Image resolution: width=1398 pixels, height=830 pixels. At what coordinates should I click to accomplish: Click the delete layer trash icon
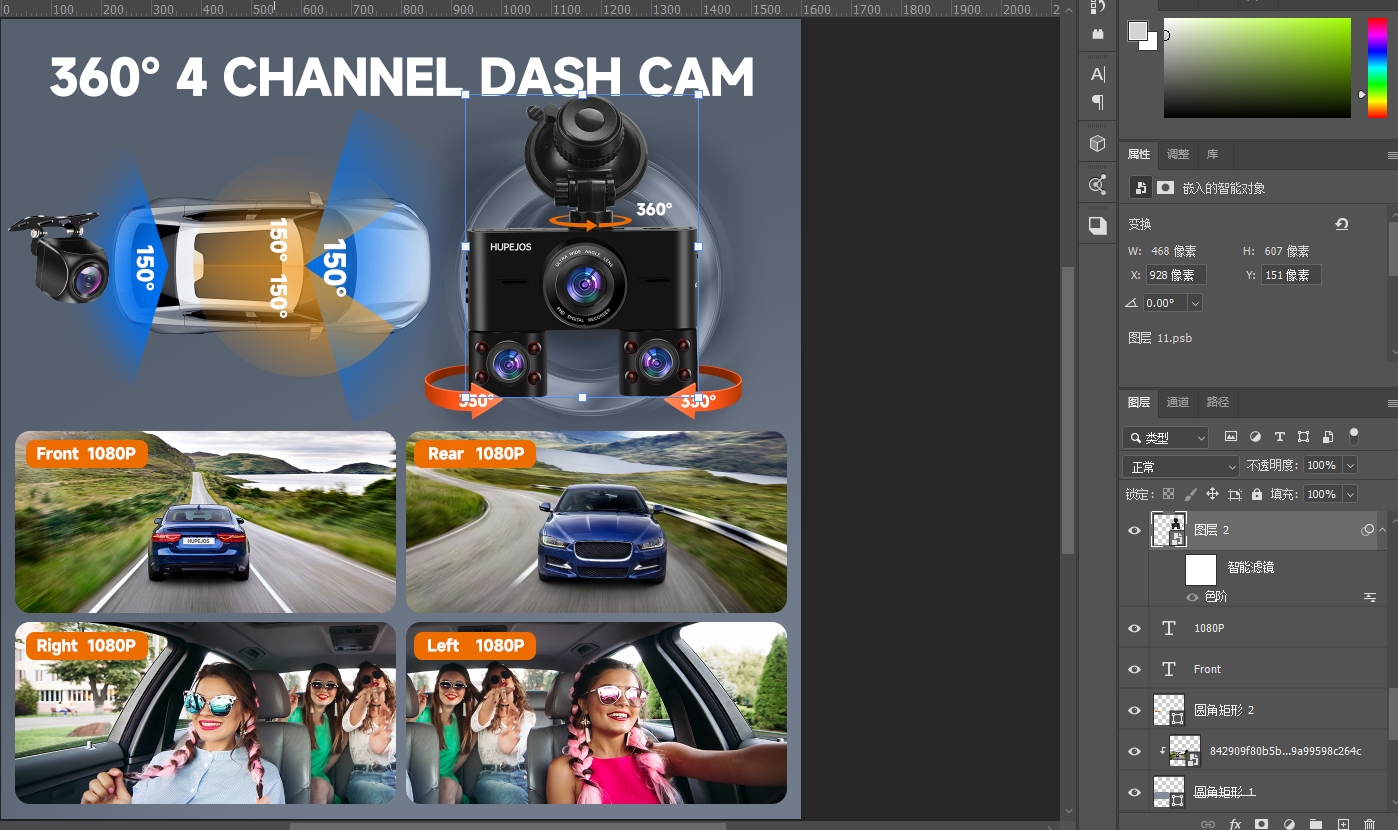tap(1369, 824)
